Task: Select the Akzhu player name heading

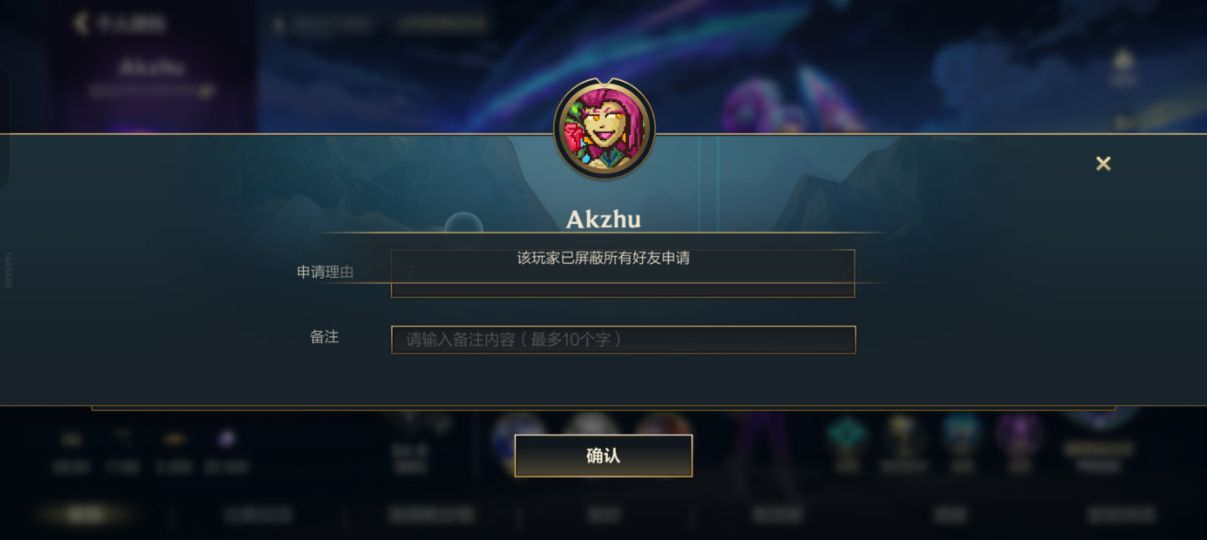Action: (x=603, y=219)
